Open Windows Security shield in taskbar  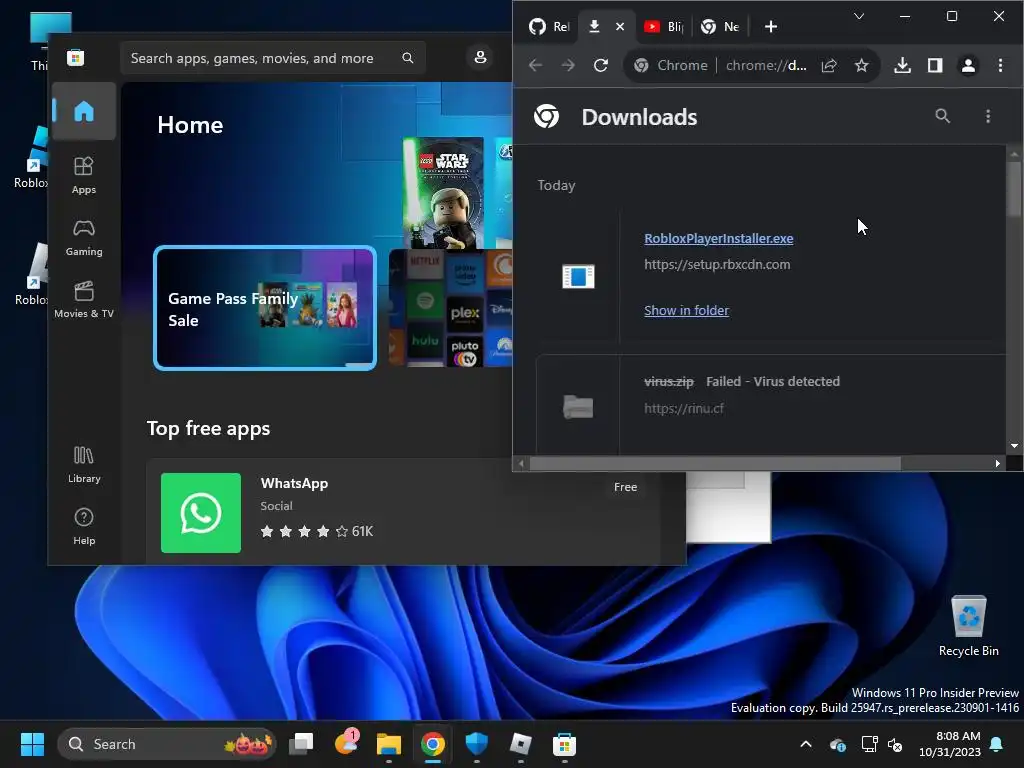pyautogui.click(x=477, y=744)
